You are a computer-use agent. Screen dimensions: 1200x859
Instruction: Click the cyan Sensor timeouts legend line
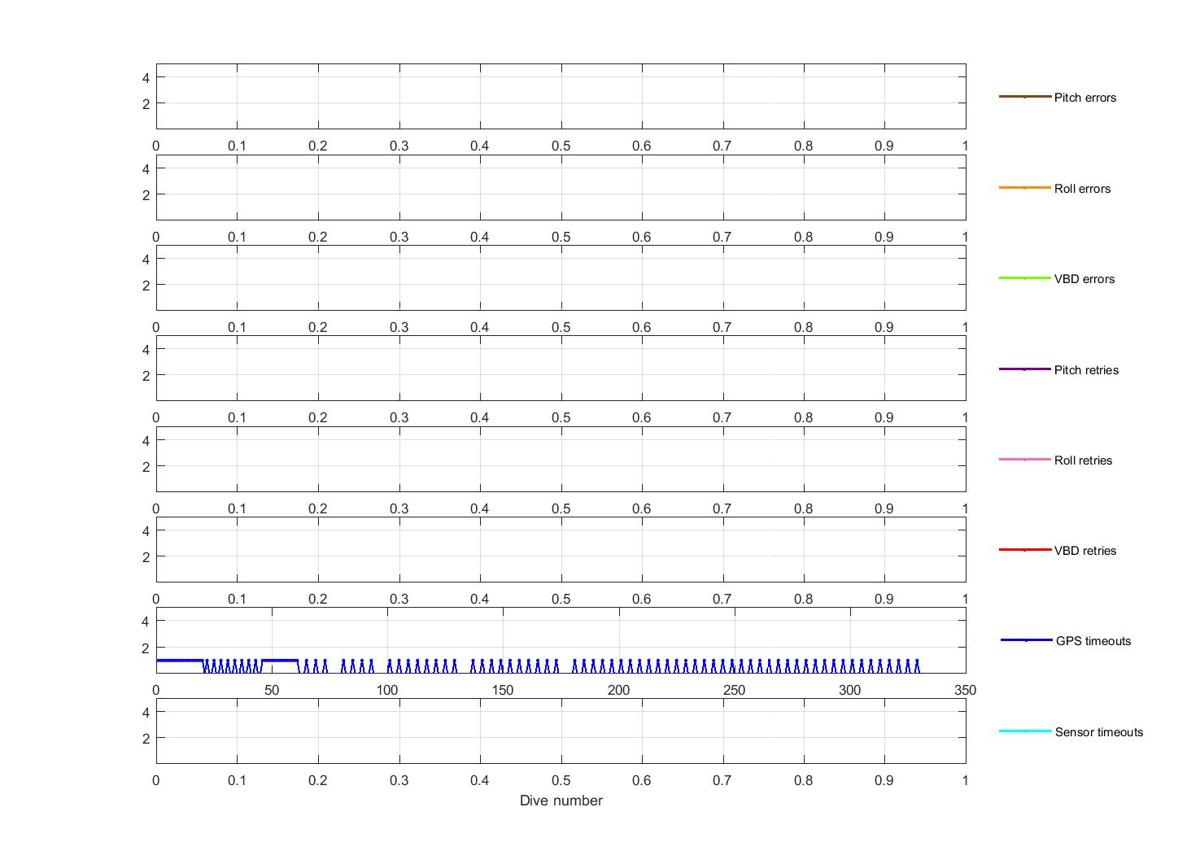click(x=1025, y=731)
